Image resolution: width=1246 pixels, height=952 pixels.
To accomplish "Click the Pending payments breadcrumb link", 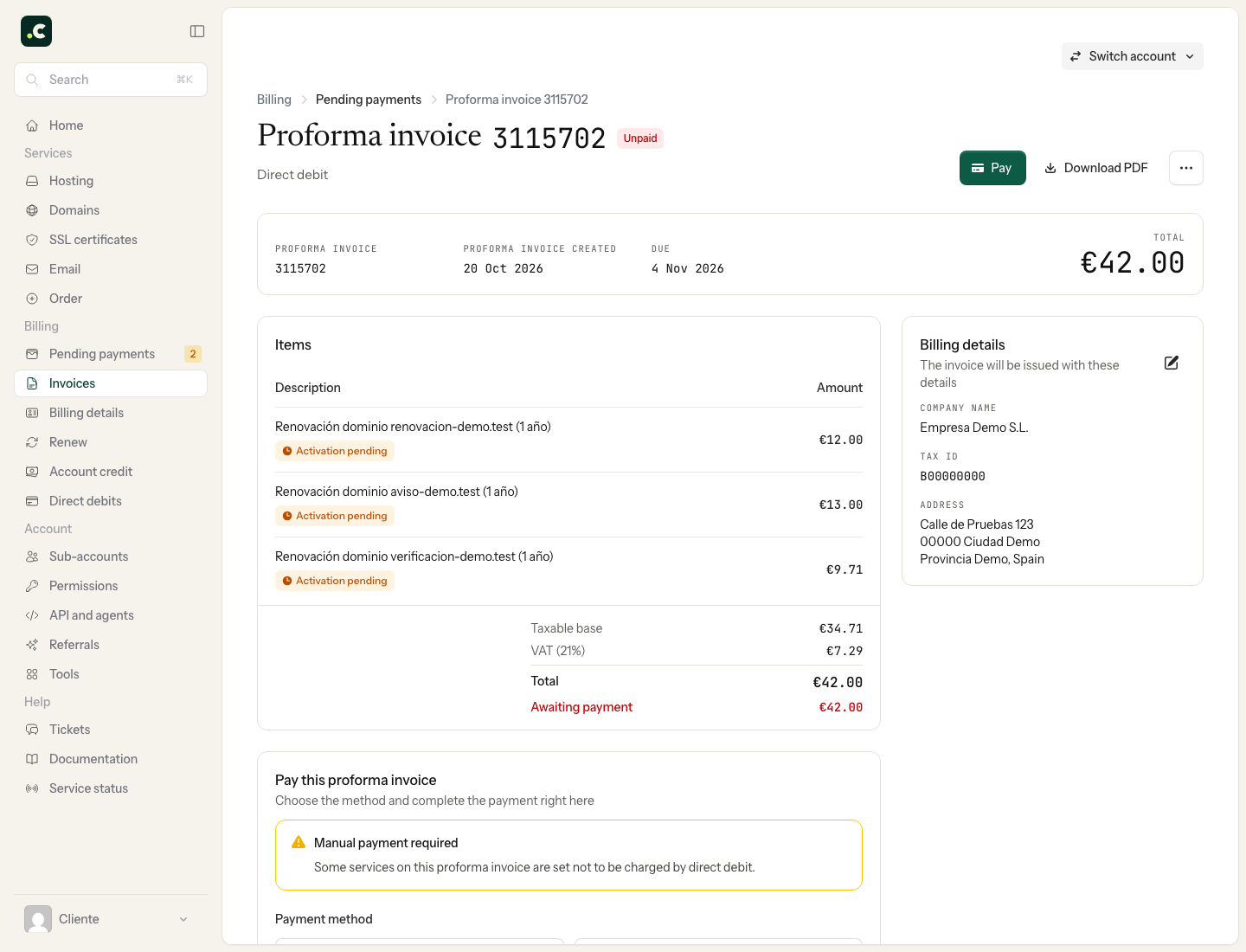I will tap(369, 100).
